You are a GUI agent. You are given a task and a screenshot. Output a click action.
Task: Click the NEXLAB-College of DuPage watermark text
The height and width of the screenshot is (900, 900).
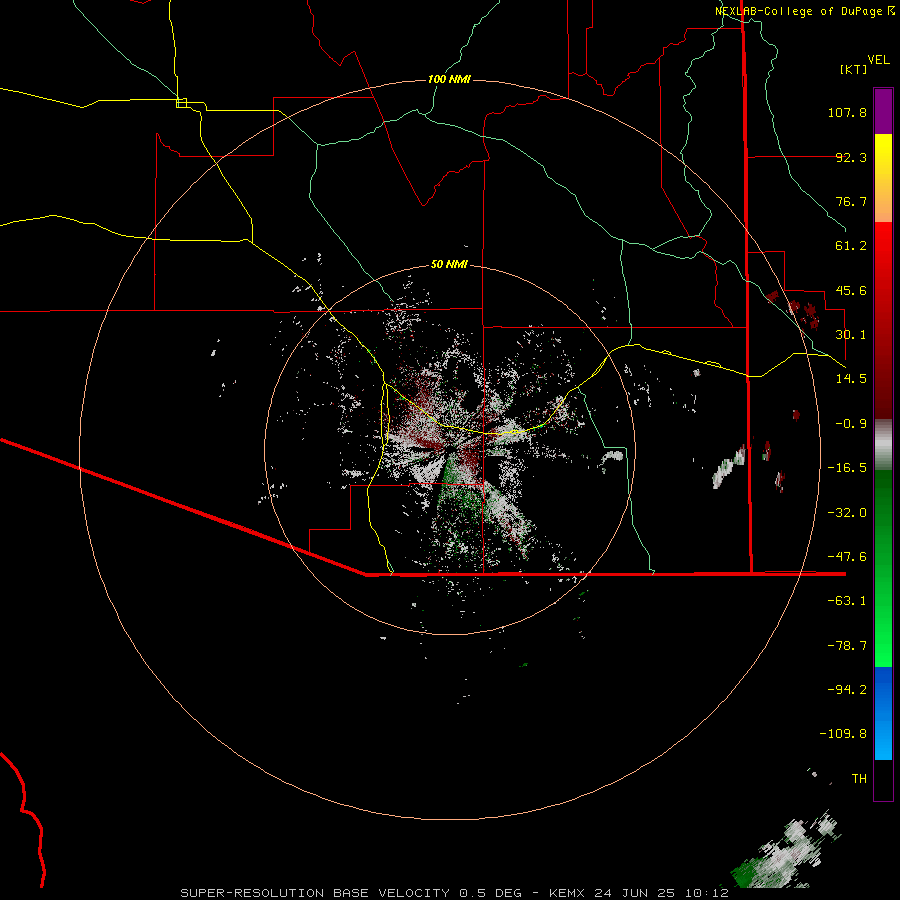tap(800, 11)
